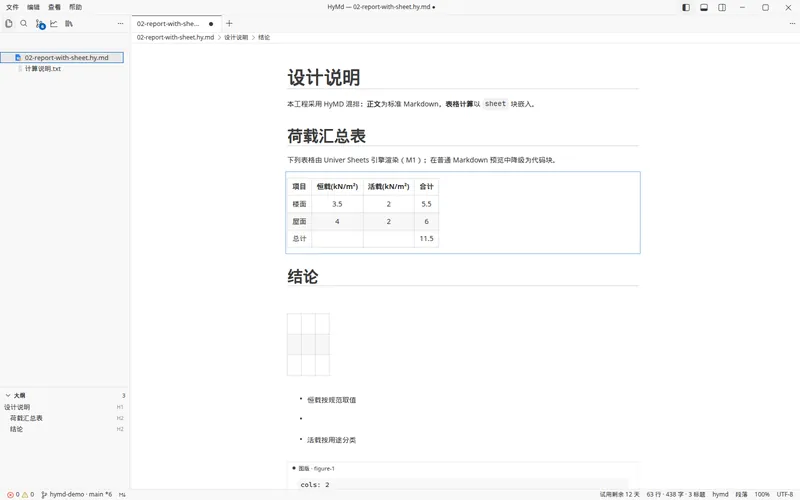Click the file icon of 02-report-with-sheet.hy.md
The height and width of the screenshot is (500, 800).
[x=18, y=58]
